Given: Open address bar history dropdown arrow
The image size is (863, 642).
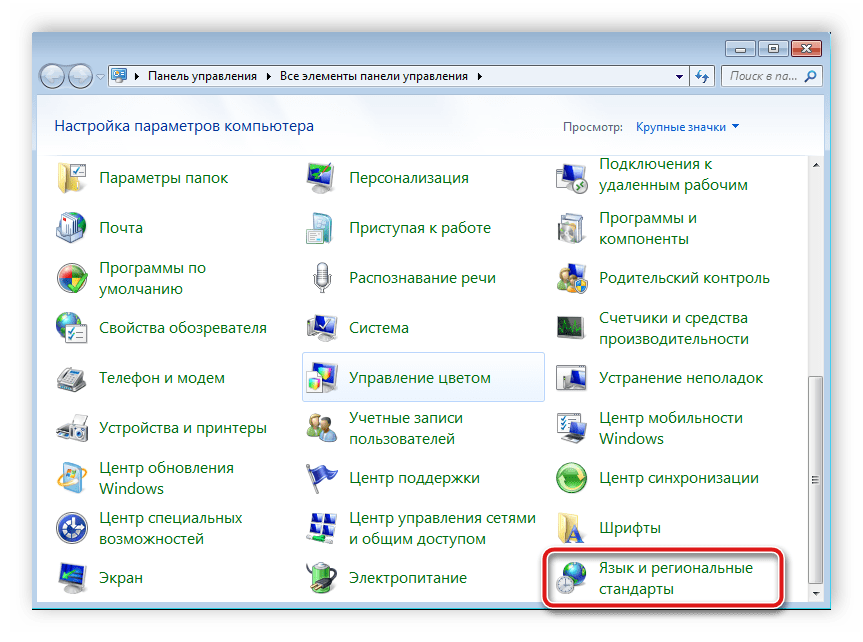Looking at the screenshot, I should click(678, 76).
